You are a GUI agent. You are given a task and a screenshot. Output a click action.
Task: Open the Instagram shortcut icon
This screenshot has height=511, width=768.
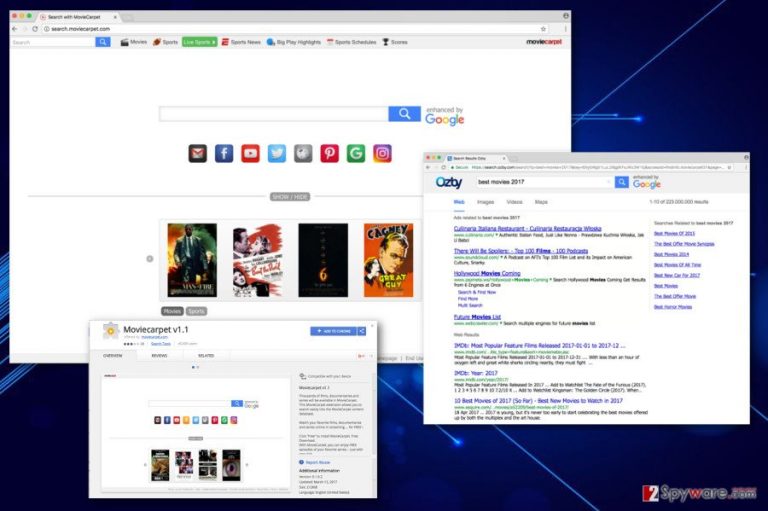point(383,153)
